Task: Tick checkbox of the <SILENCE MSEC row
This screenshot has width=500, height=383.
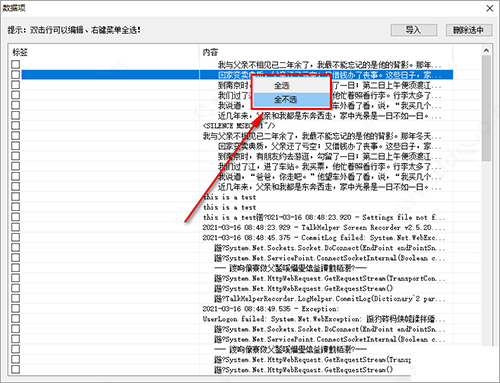Action: [x=15, y=125]
